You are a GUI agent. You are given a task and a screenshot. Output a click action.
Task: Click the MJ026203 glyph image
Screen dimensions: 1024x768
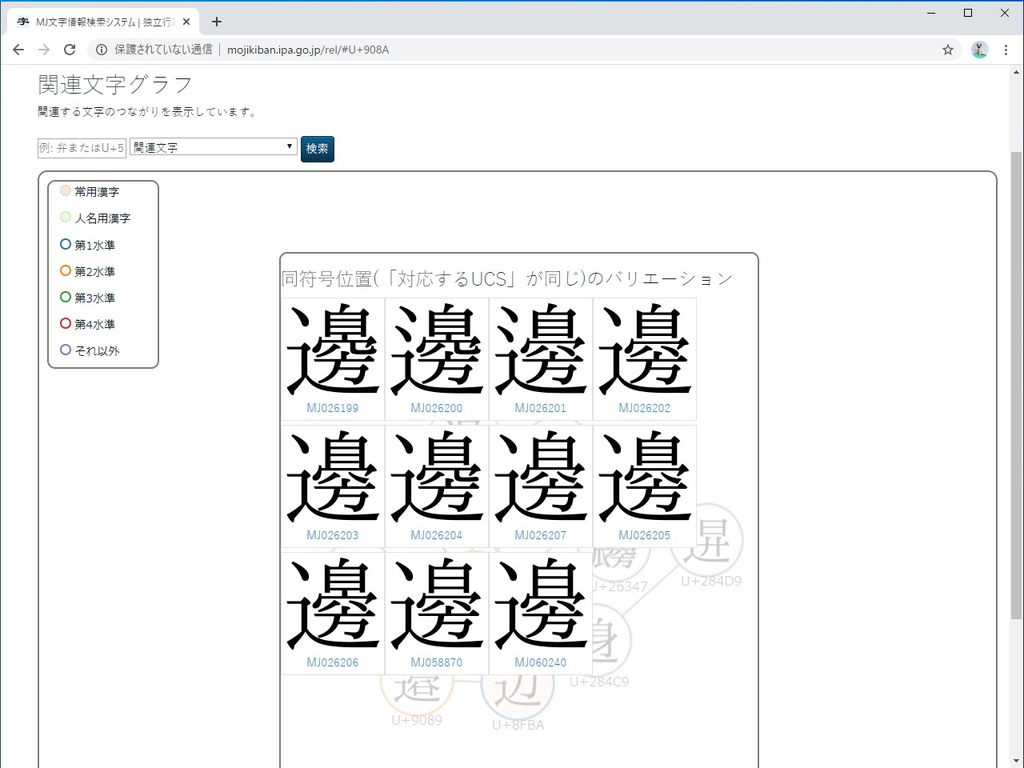tap(332, 478)
